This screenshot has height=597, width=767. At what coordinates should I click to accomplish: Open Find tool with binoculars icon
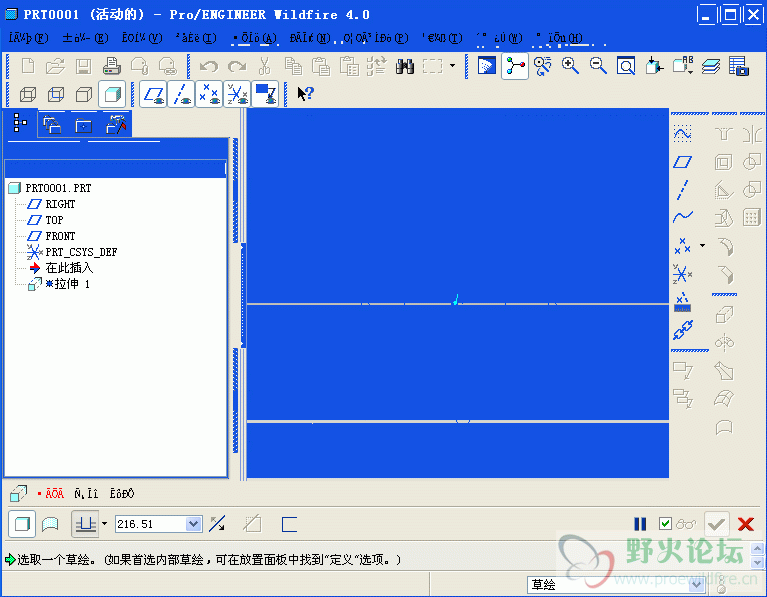pyautogui.click(x=405, y=66)
